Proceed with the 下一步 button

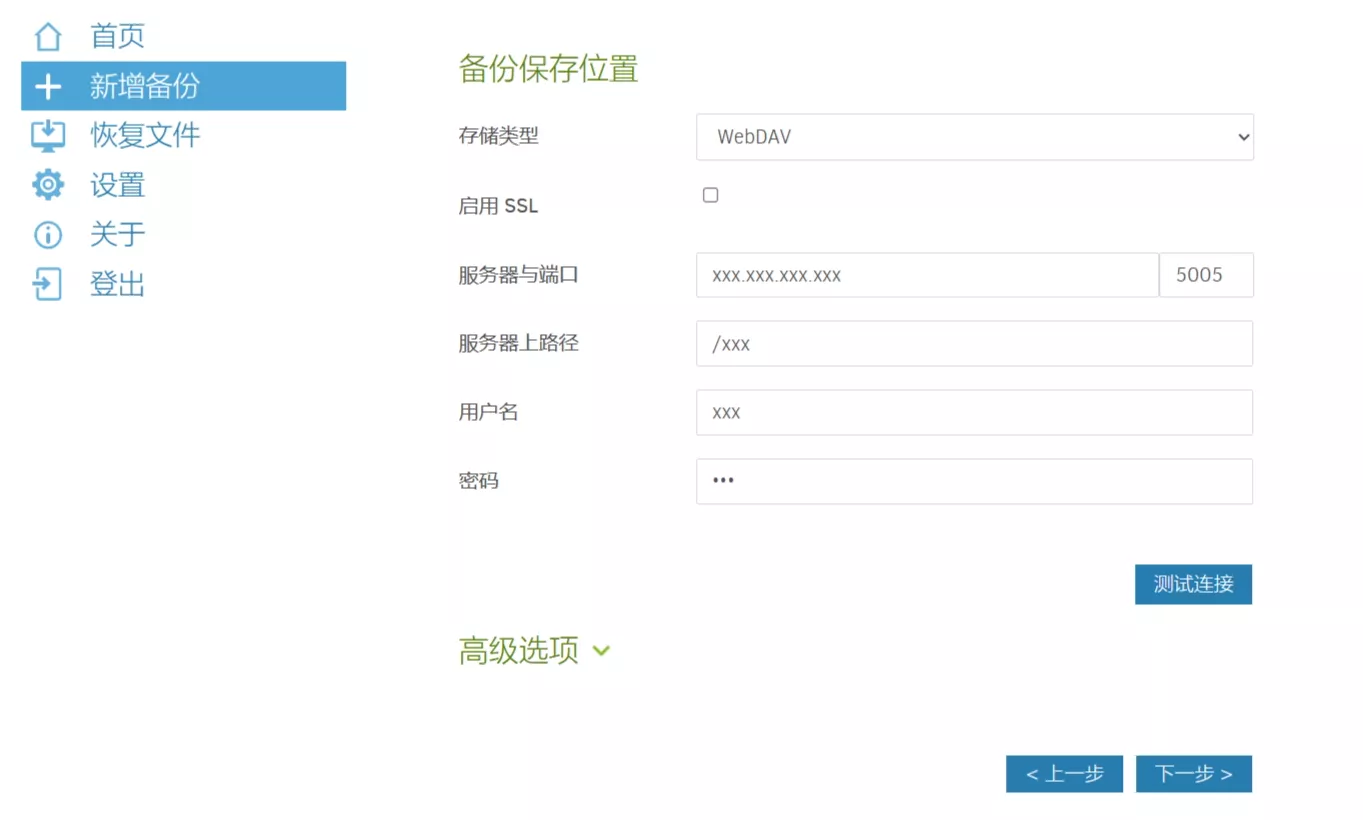coord(1193,774)
